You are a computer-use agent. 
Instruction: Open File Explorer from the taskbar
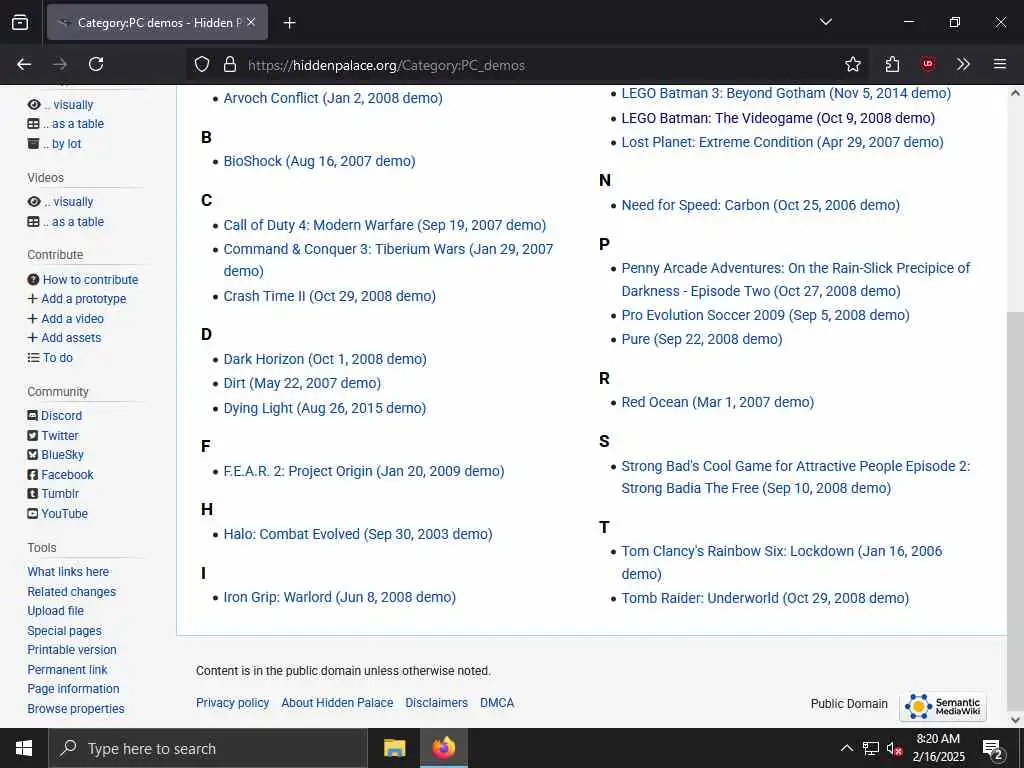coord(394,748)
